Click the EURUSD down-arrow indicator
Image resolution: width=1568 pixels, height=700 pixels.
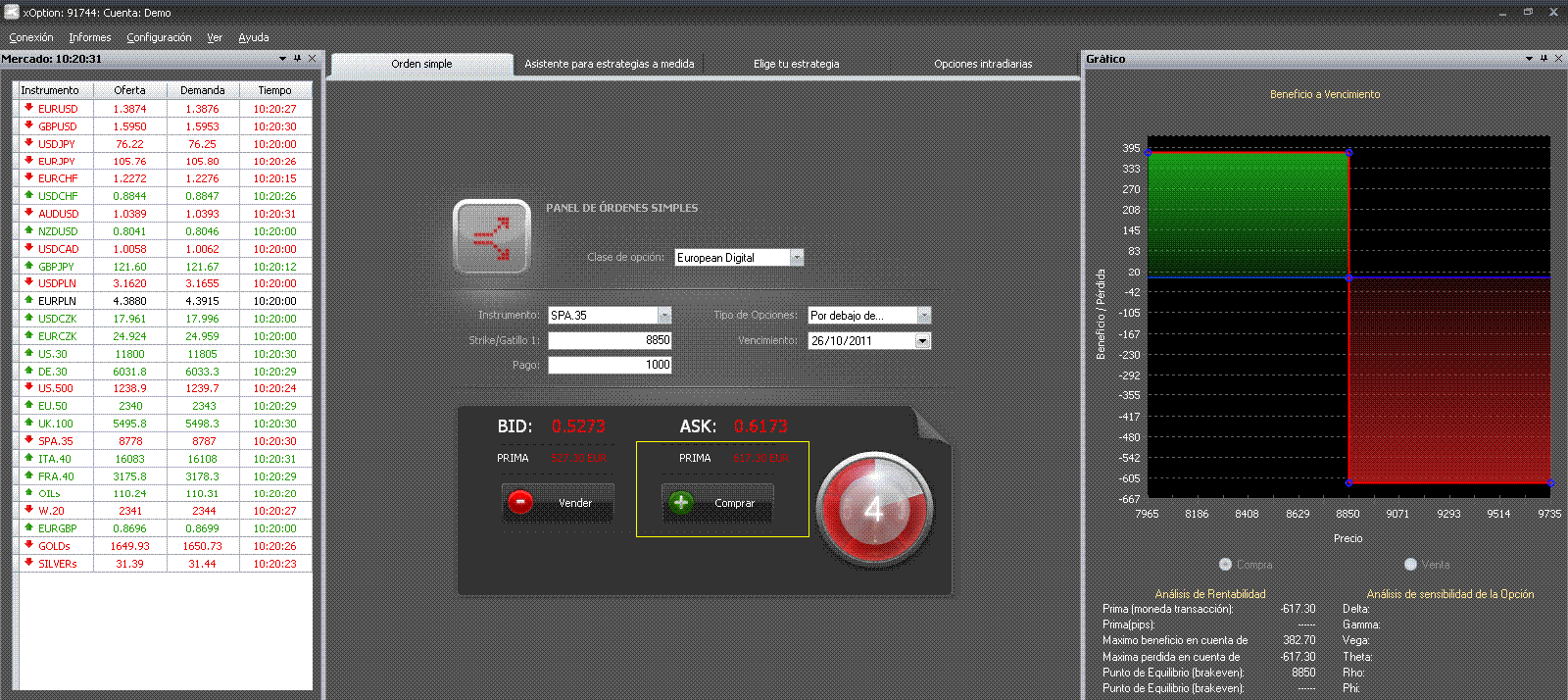28,108
